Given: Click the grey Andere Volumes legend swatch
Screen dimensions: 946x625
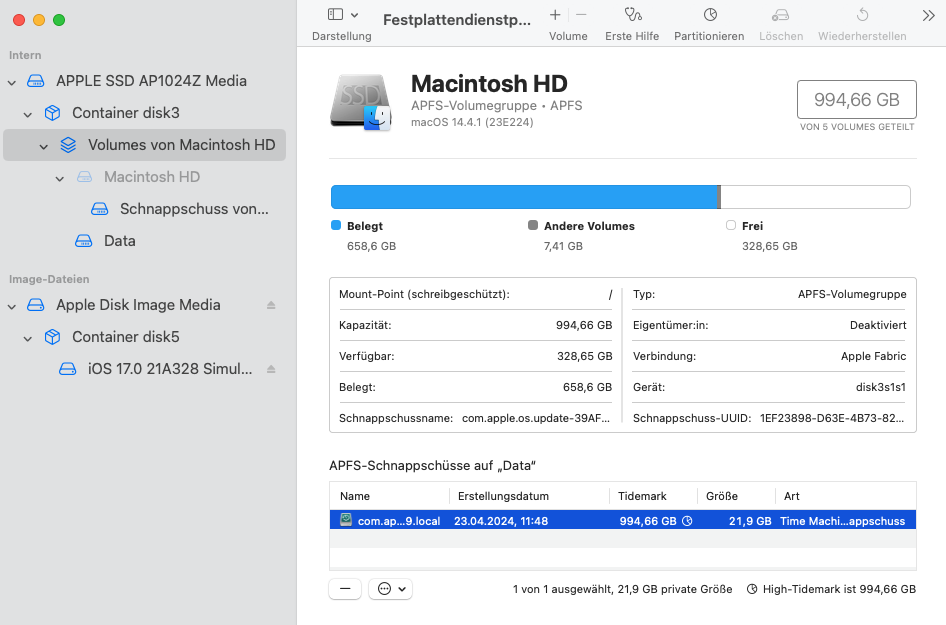Looking at the screenshot, I should pos(533,225).
